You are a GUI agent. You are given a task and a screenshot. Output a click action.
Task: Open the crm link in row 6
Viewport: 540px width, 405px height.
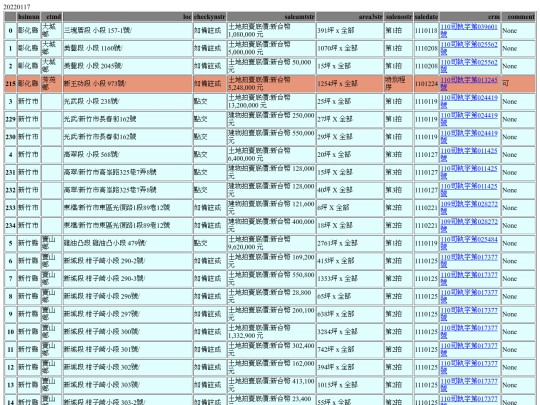pyautogui.click(x=469, y=261)
